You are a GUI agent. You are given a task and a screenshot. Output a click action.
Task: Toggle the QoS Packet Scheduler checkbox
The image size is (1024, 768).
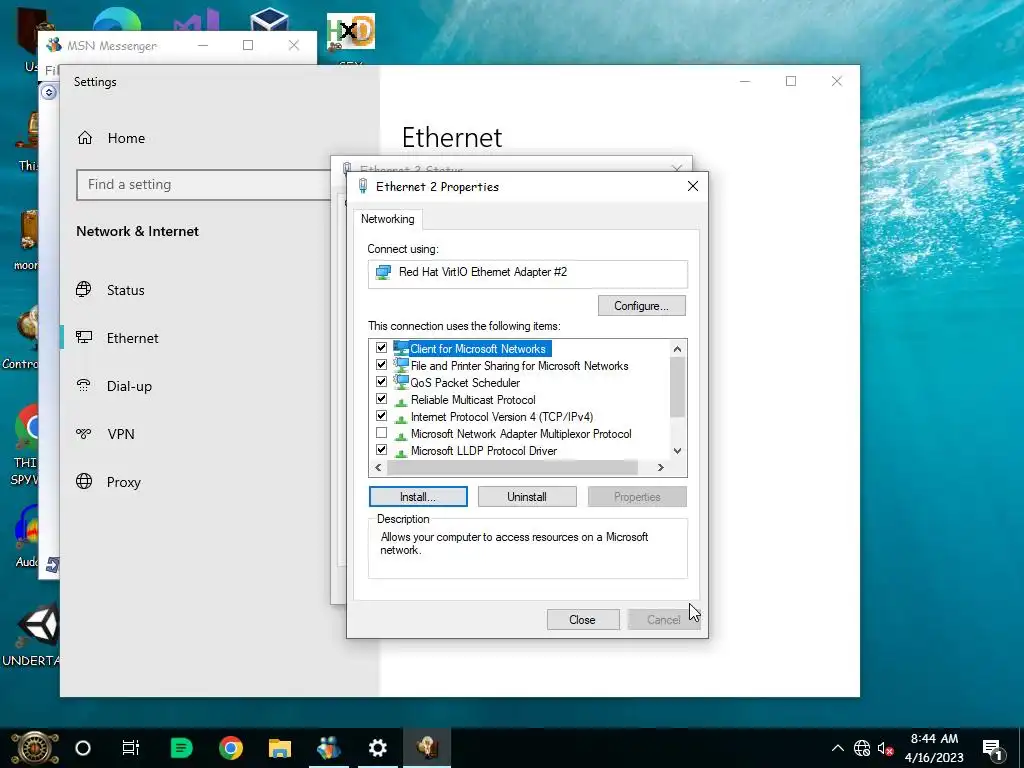pos(381,382)
